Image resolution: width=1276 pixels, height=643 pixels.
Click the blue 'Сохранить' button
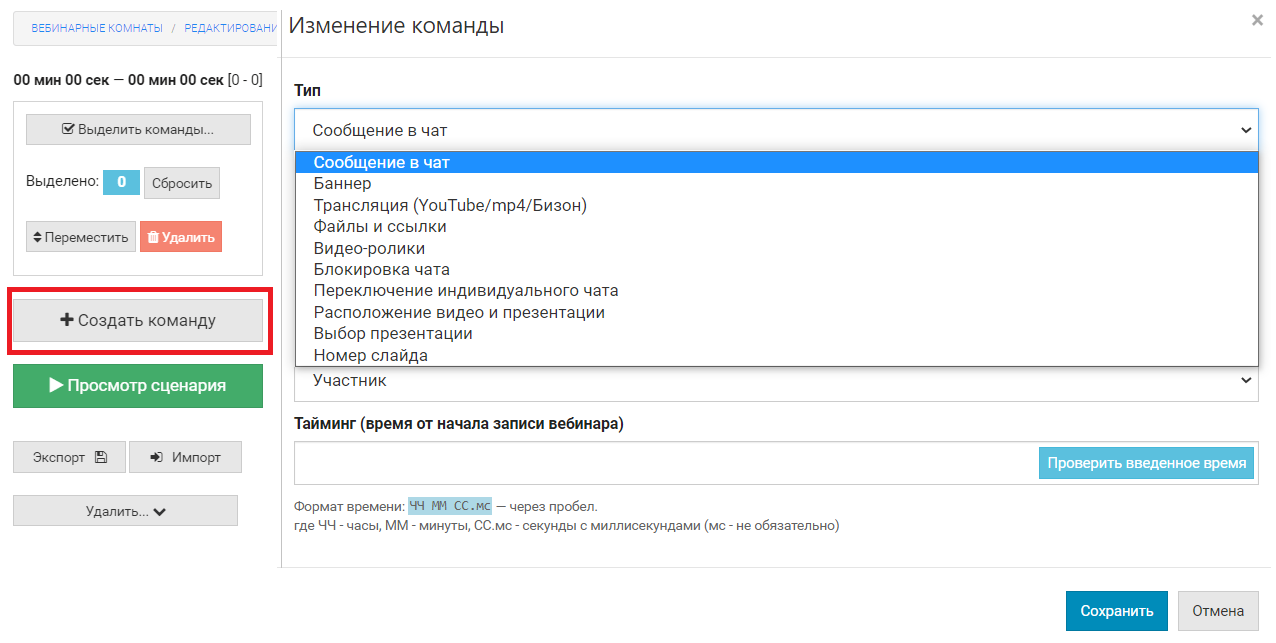pyautogui.click(x=1116, y=611)
